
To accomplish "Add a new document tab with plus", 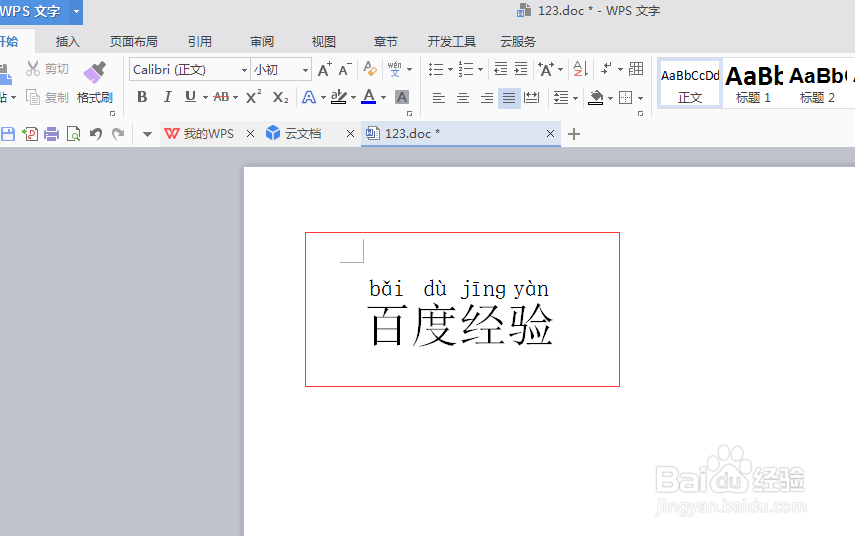I will pyautogui.click(x=574, y=134).
